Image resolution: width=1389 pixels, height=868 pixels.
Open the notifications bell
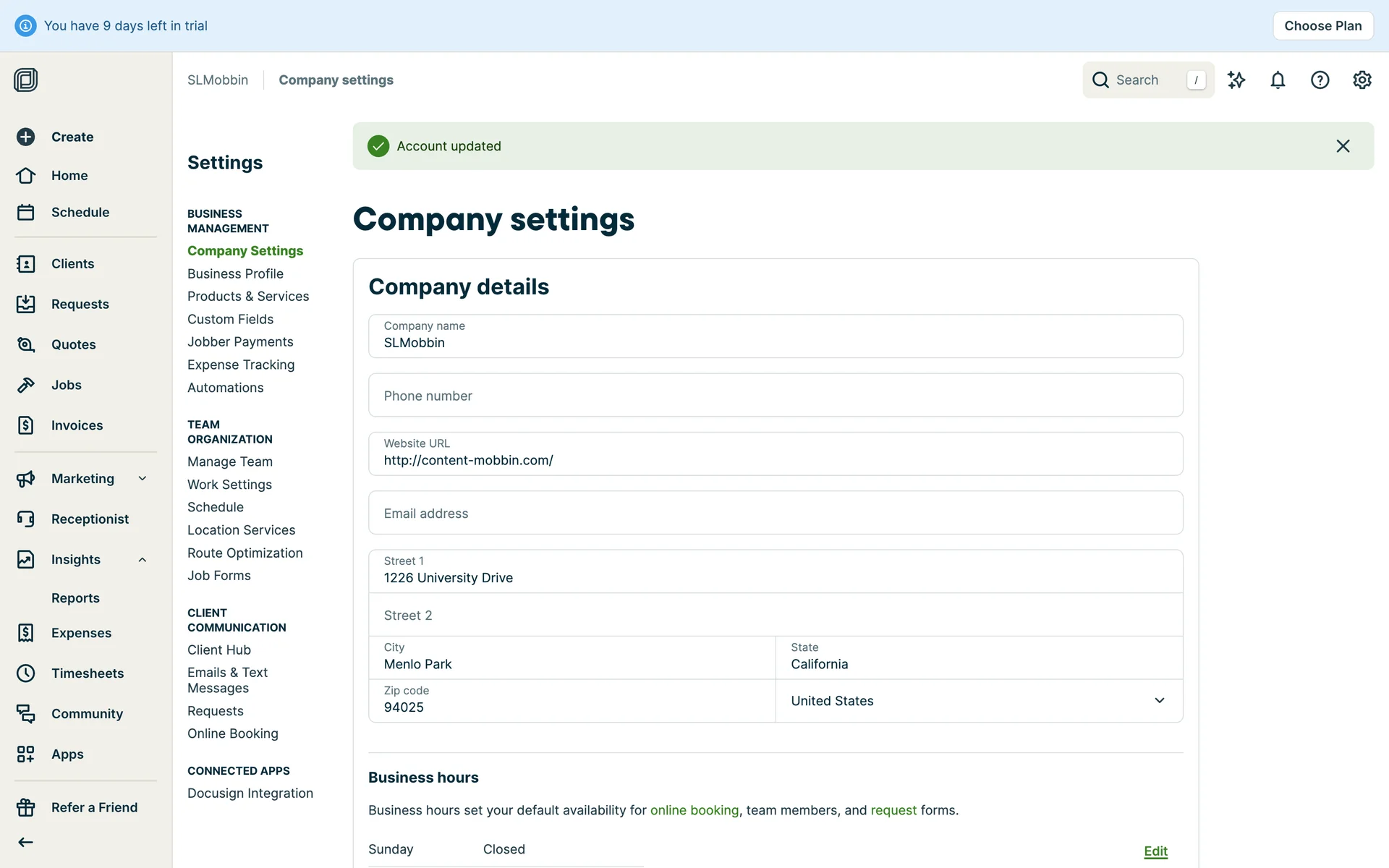point(1278,80)
